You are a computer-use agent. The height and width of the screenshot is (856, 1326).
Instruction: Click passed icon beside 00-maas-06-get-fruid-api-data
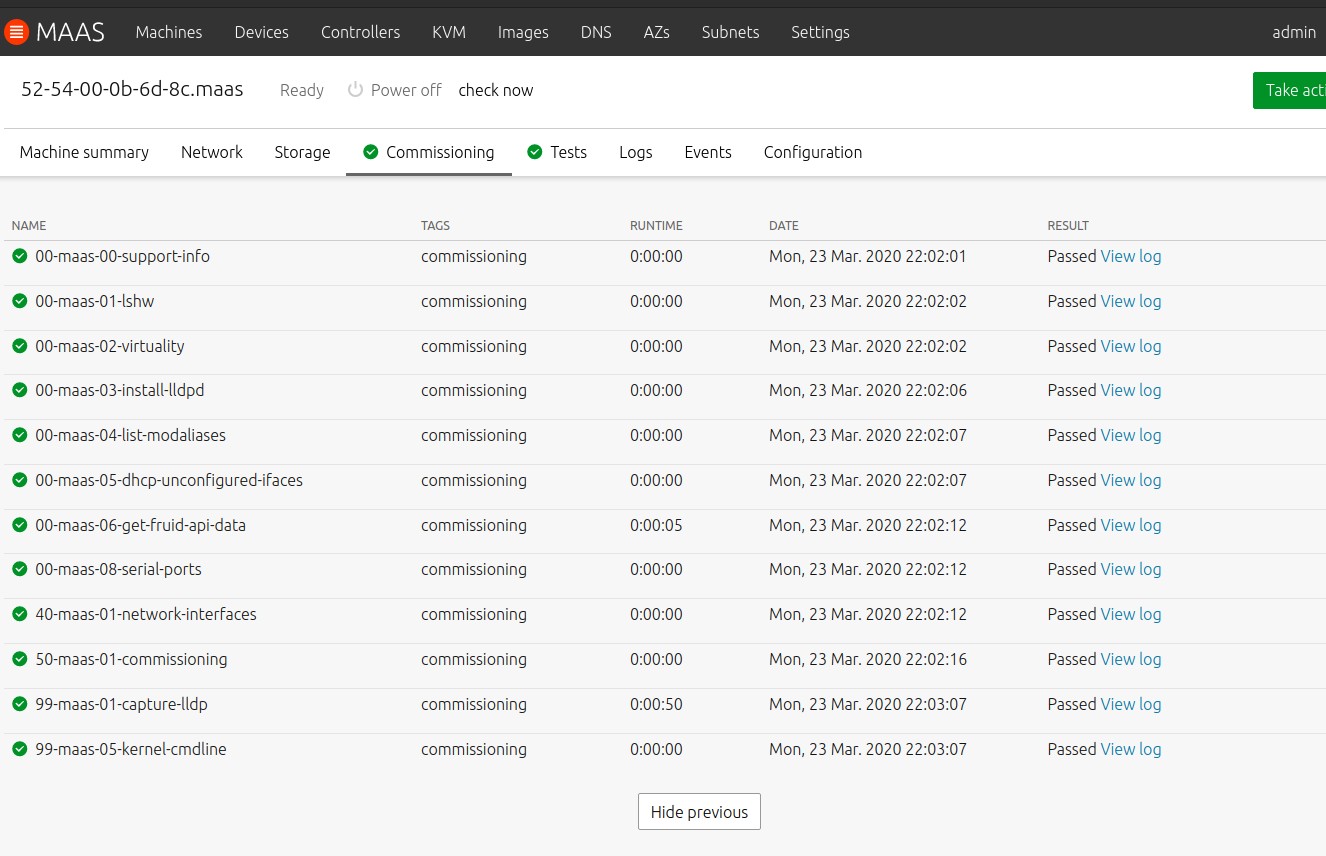(x=20, y=525)
